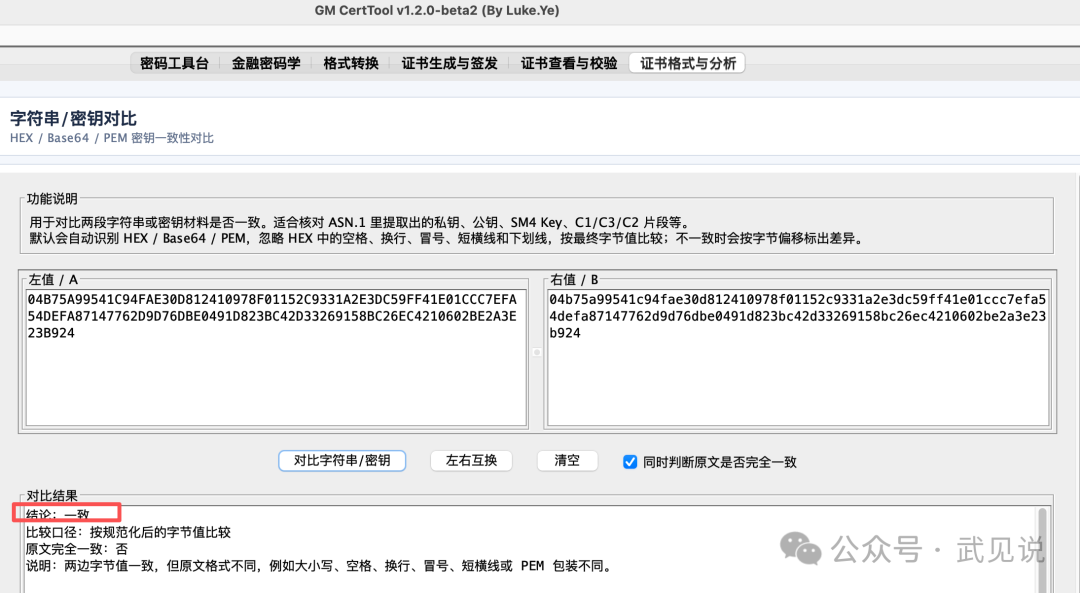1080x593 pixels.
Task: Click the 原文完全一致：否 result line
Action: tap(76, 549)
